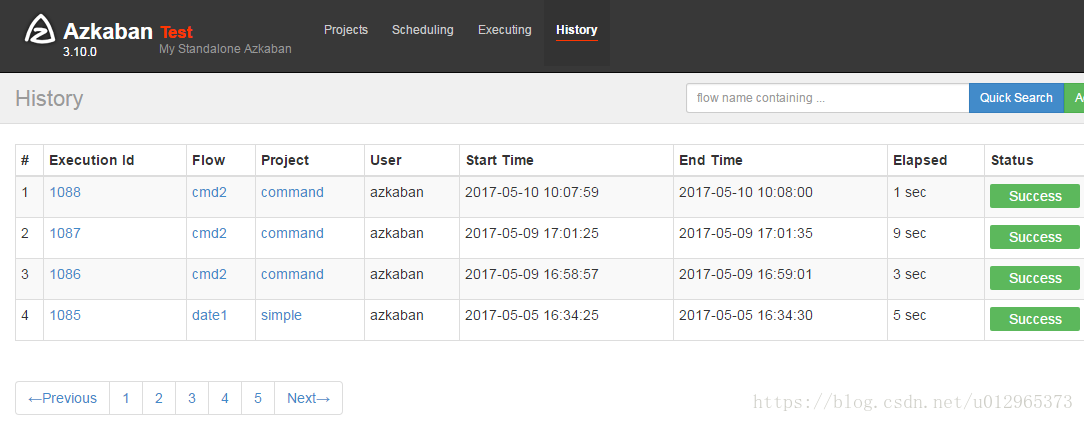The height and width of the screenshot is (422, 1084).
Task: Open command project in first row
Action: click(292, 192)
